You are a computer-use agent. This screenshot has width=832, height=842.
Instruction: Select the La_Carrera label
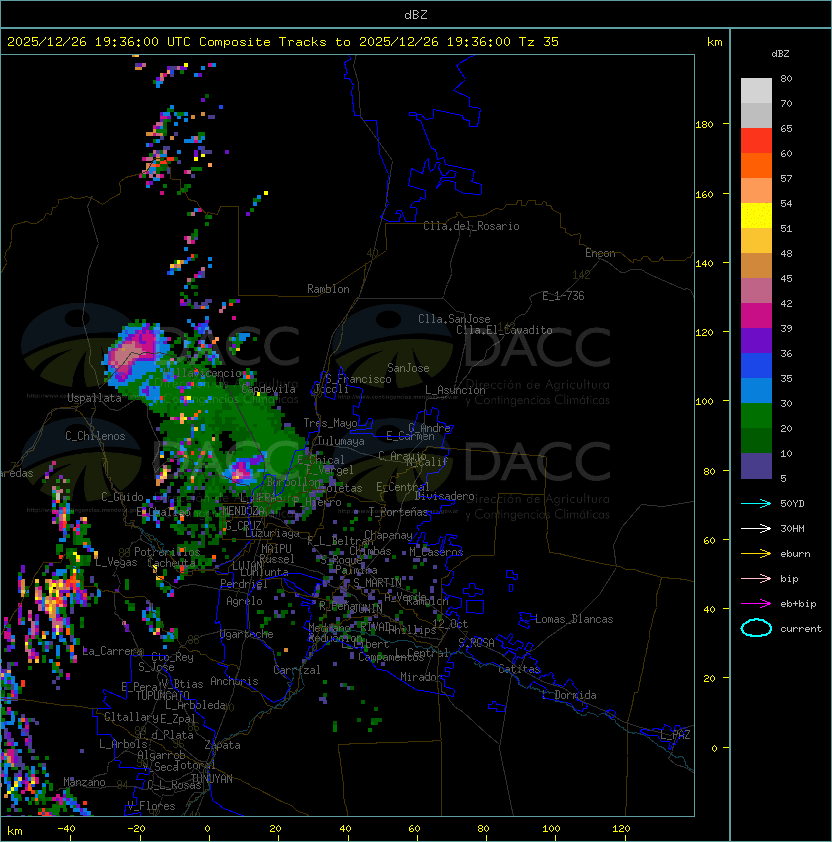tap(113, 651)
